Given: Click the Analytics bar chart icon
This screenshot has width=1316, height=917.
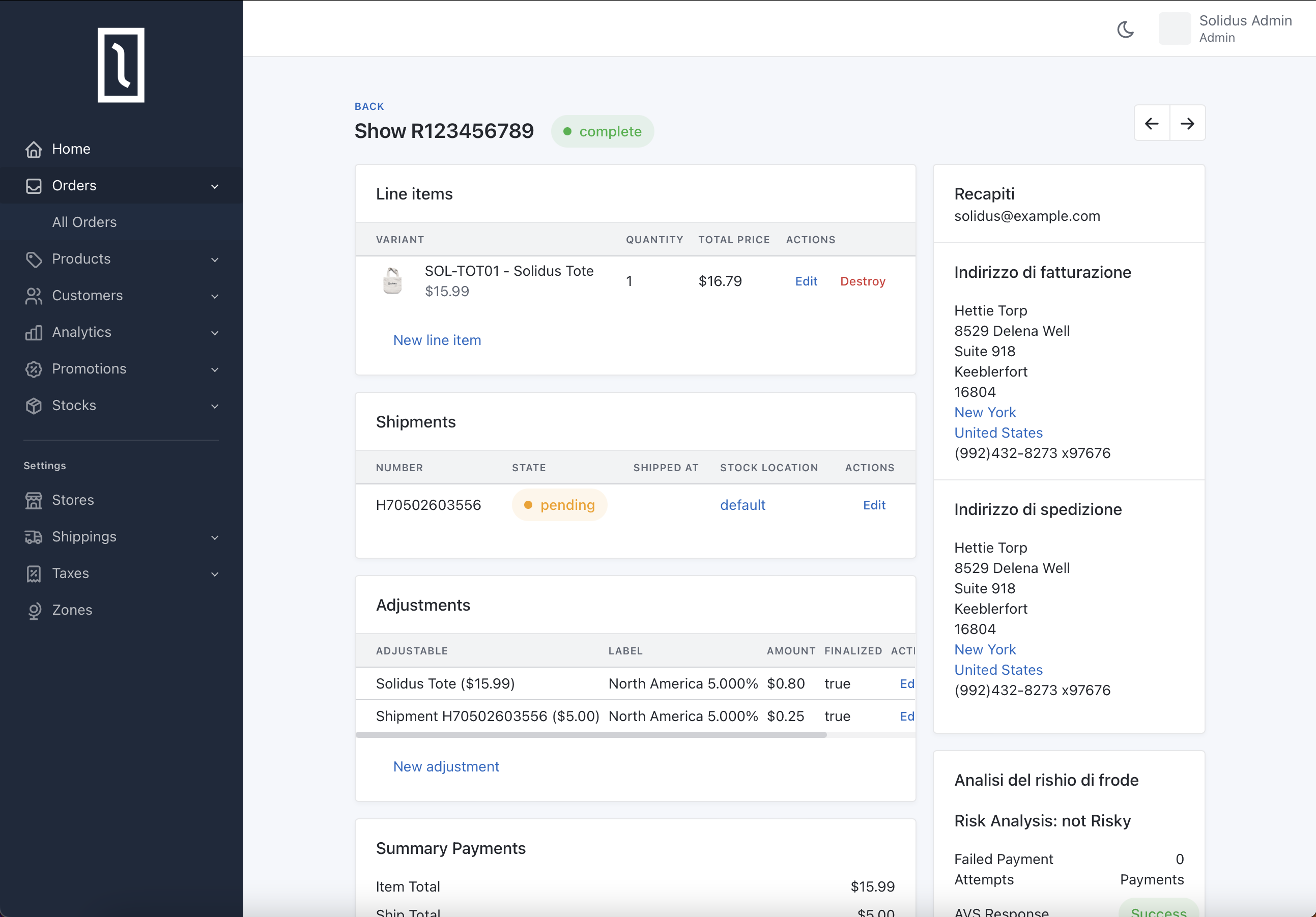Looking at the screenshot, I should (34, 332).
